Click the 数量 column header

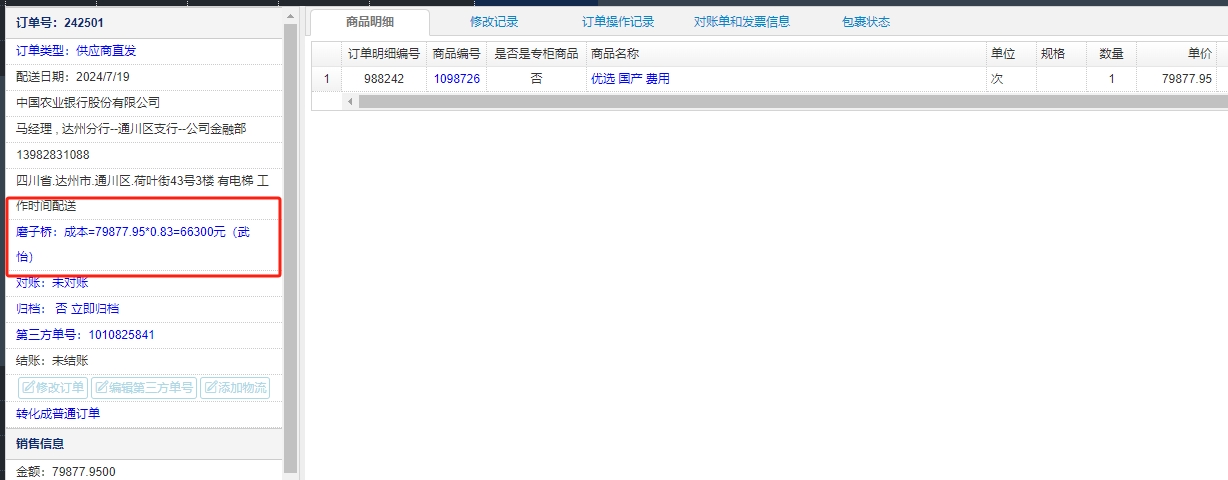[1111, 53]
